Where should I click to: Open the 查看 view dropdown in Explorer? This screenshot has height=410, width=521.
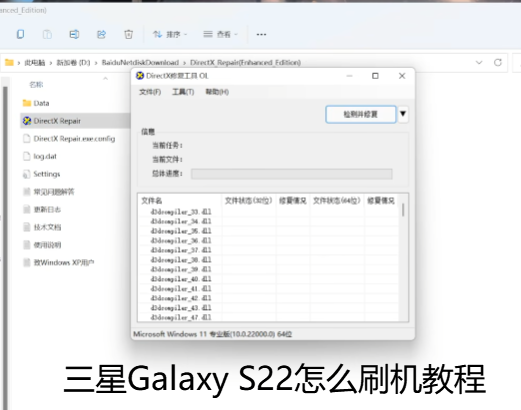tap(220, 34)
